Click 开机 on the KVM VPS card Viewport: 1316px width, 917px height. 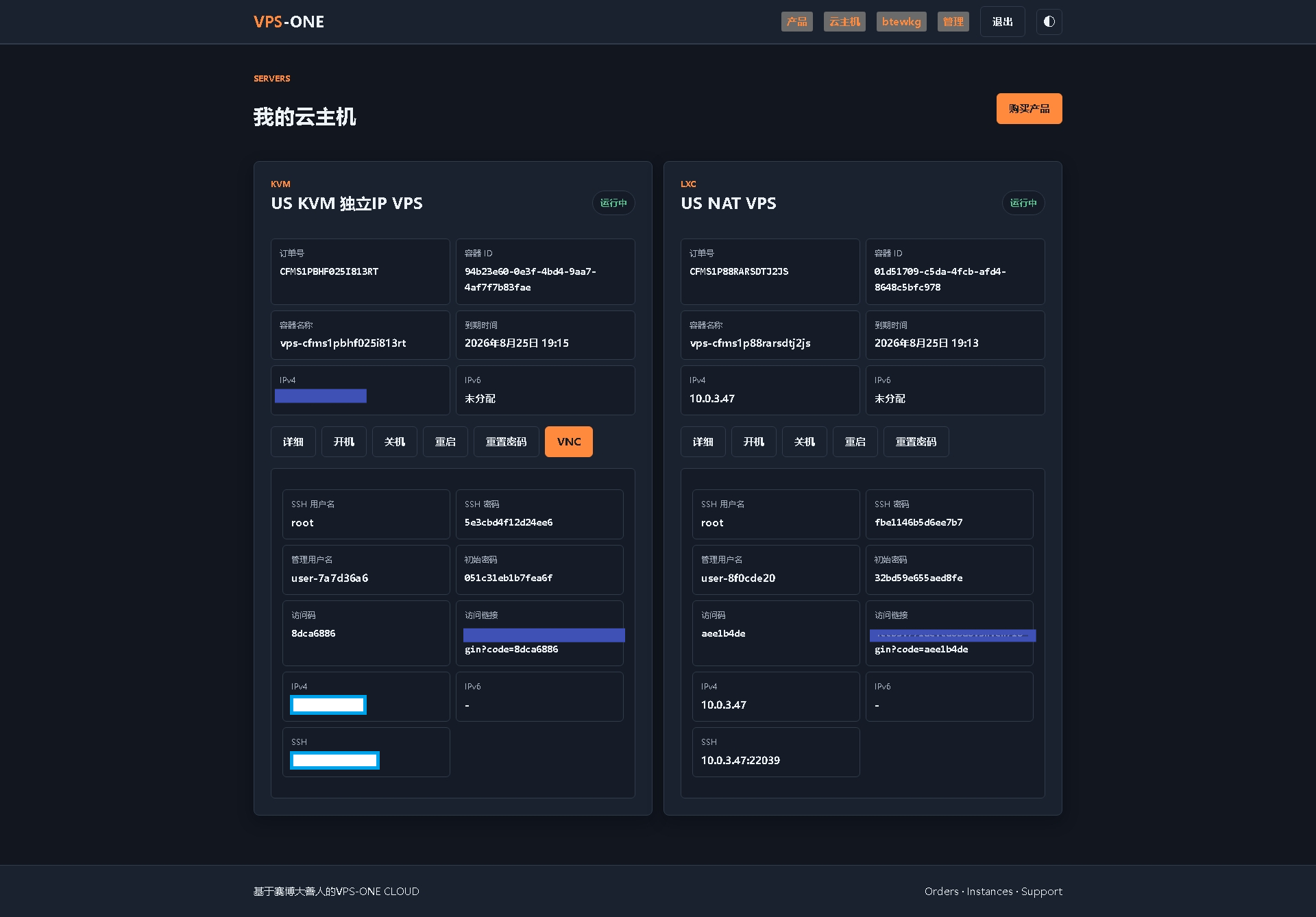[343, 441]
